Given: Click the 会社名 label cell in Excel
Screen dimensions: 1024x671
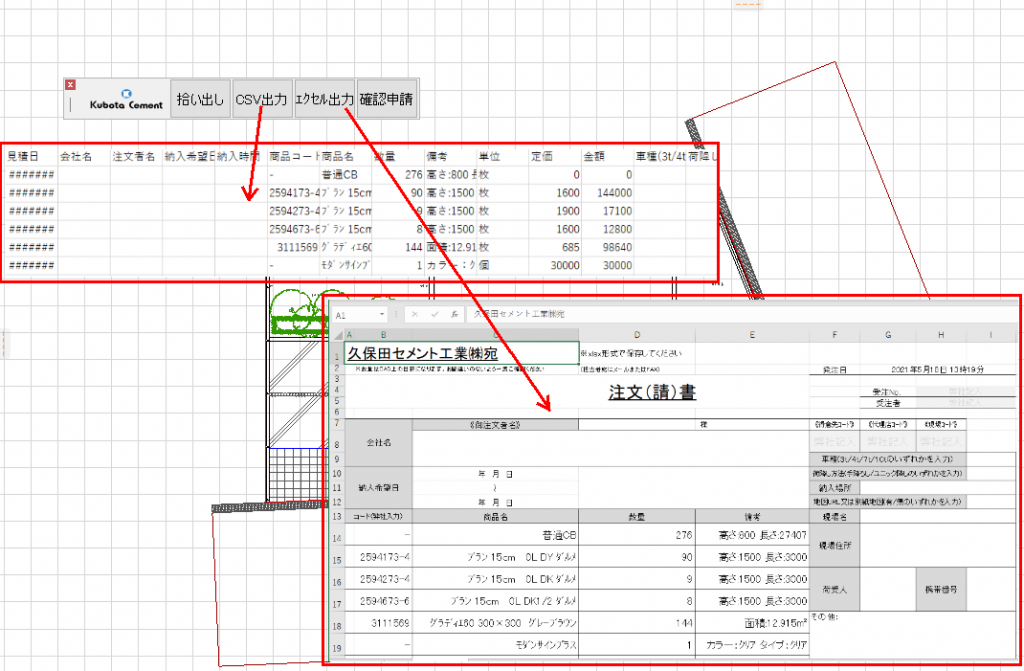Looking at the screenshot, I should point(379,442).
